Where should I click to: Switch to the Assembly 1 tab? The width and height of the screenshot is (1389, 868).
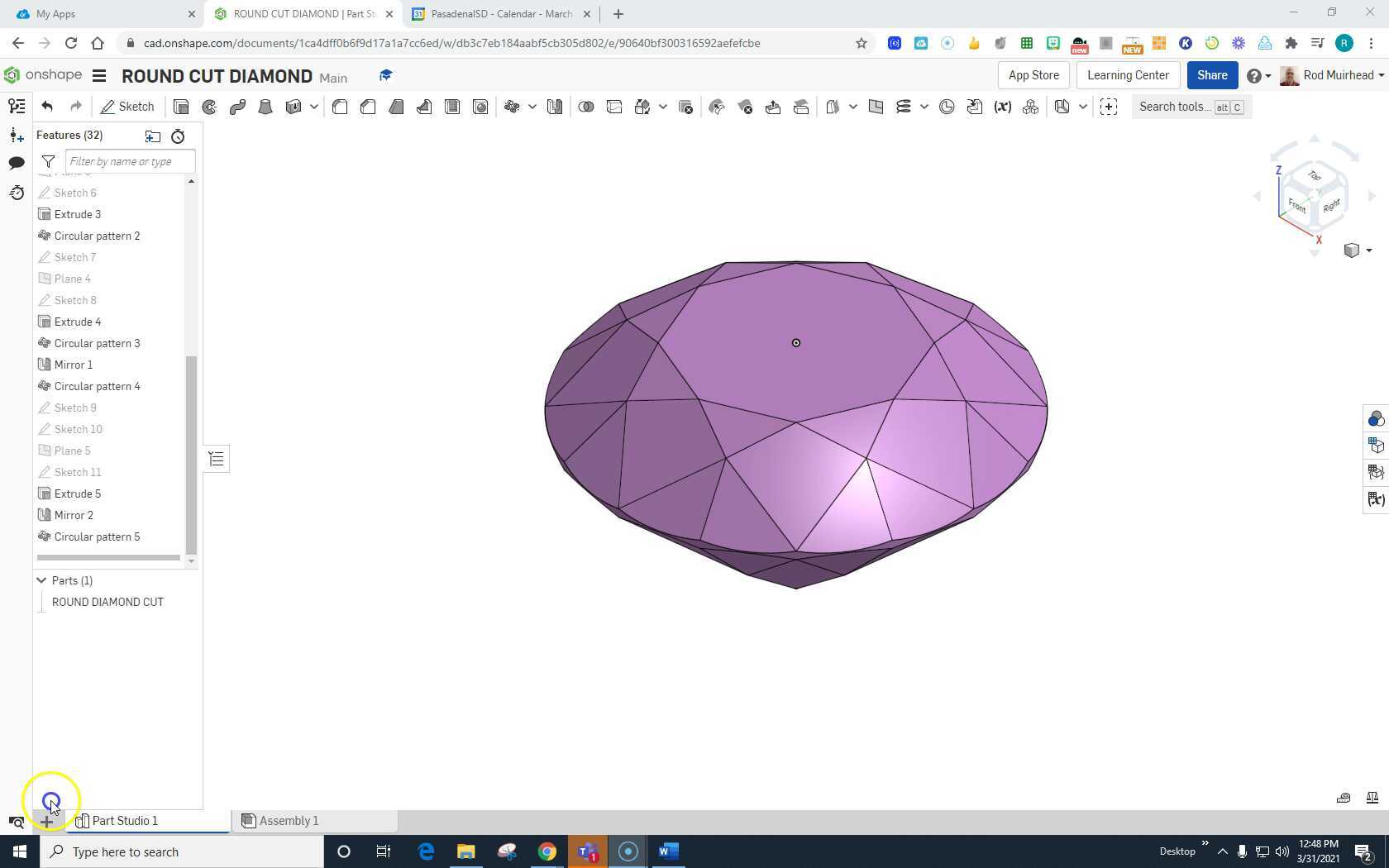[x=288, y=820]
